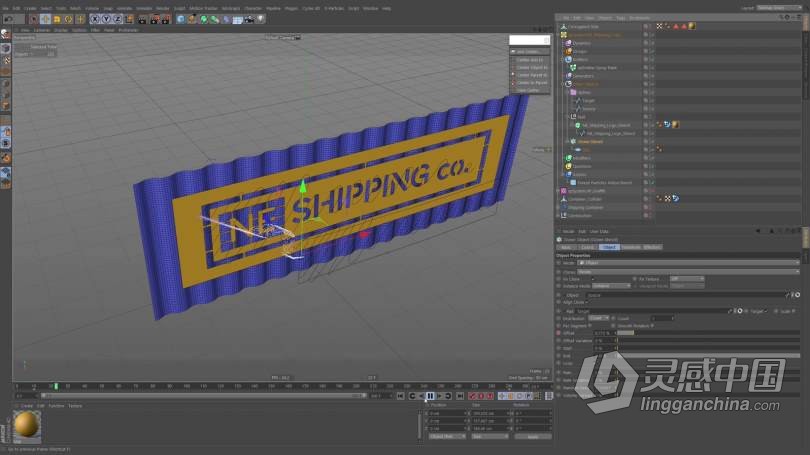Open the Distribution dropdown

[x=599, y=318]
